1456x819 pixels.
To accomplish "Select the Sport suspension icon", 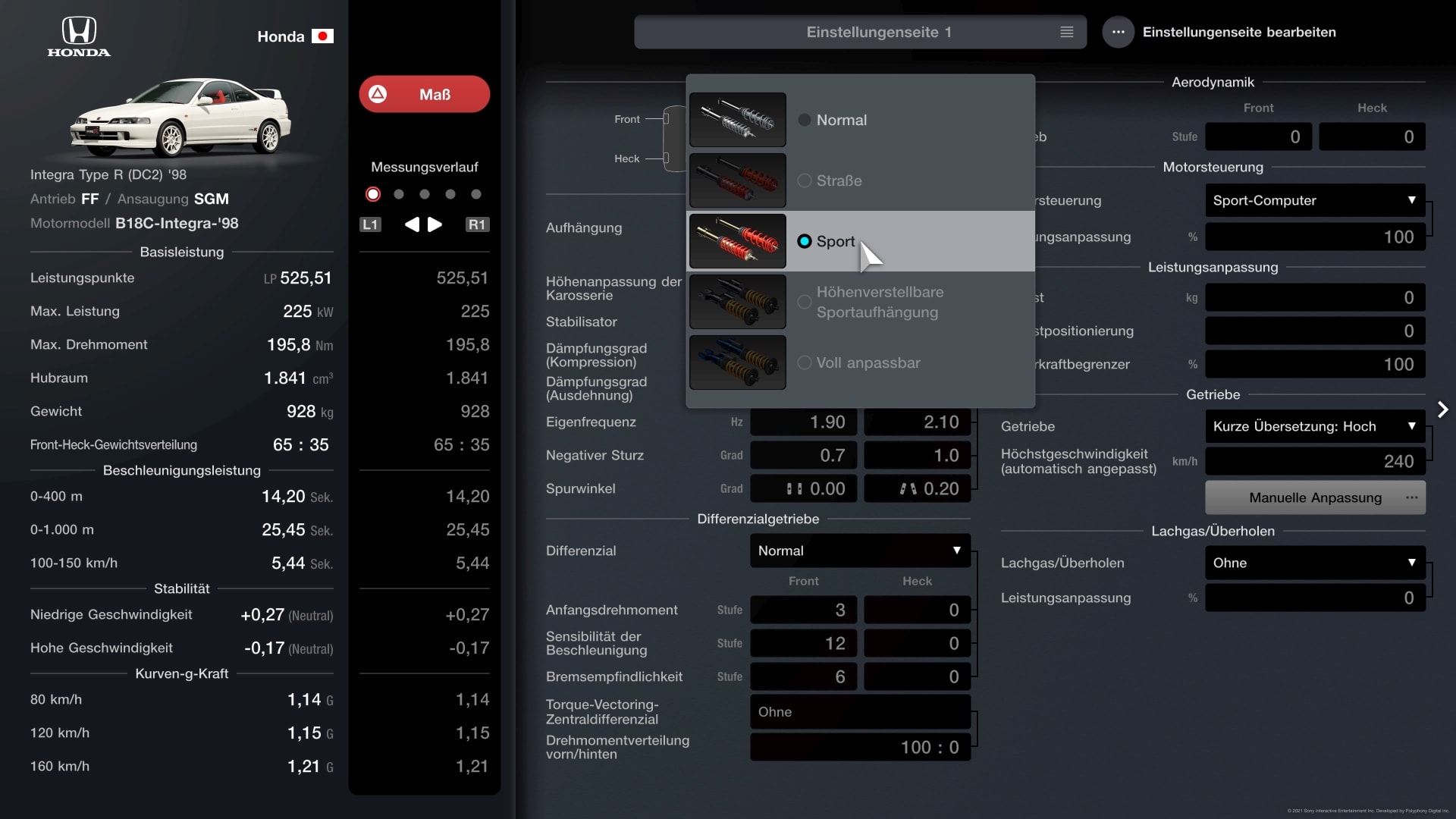I will click(737, 240).
